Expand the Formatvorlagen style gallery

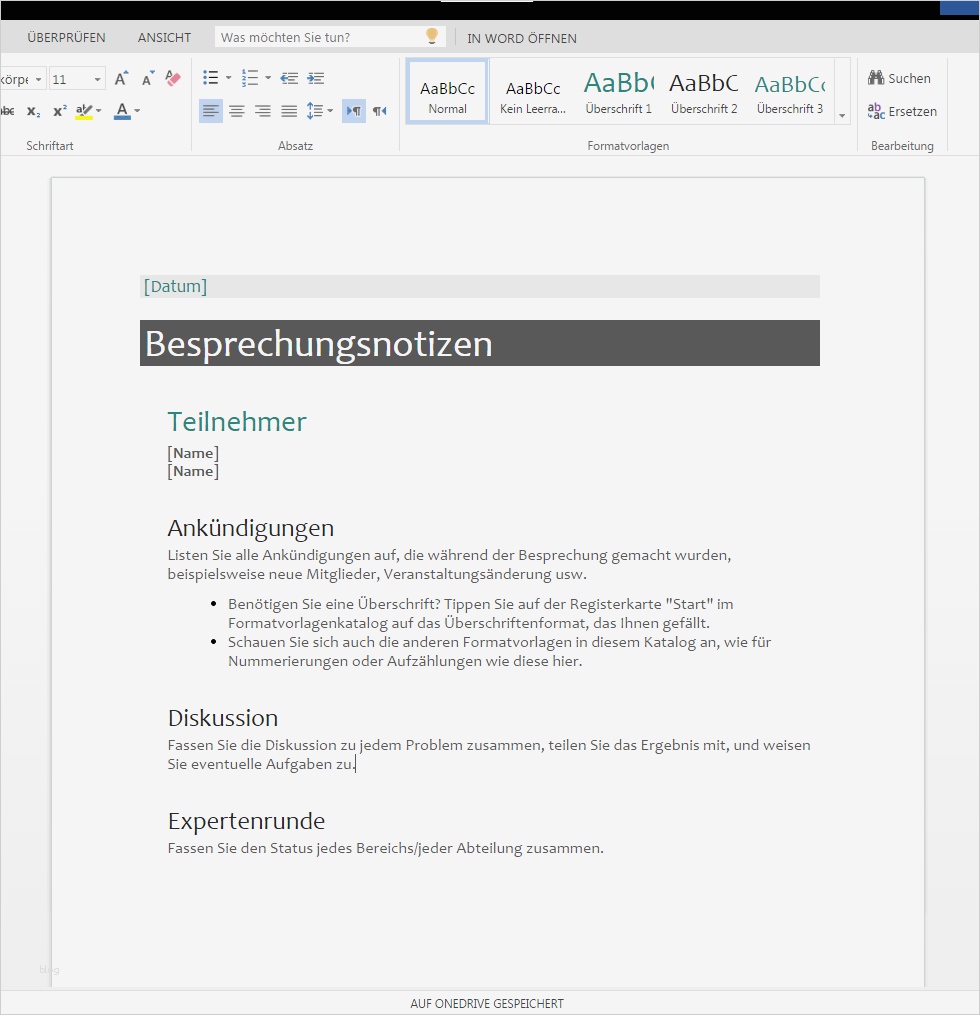(x=843, y=118)
